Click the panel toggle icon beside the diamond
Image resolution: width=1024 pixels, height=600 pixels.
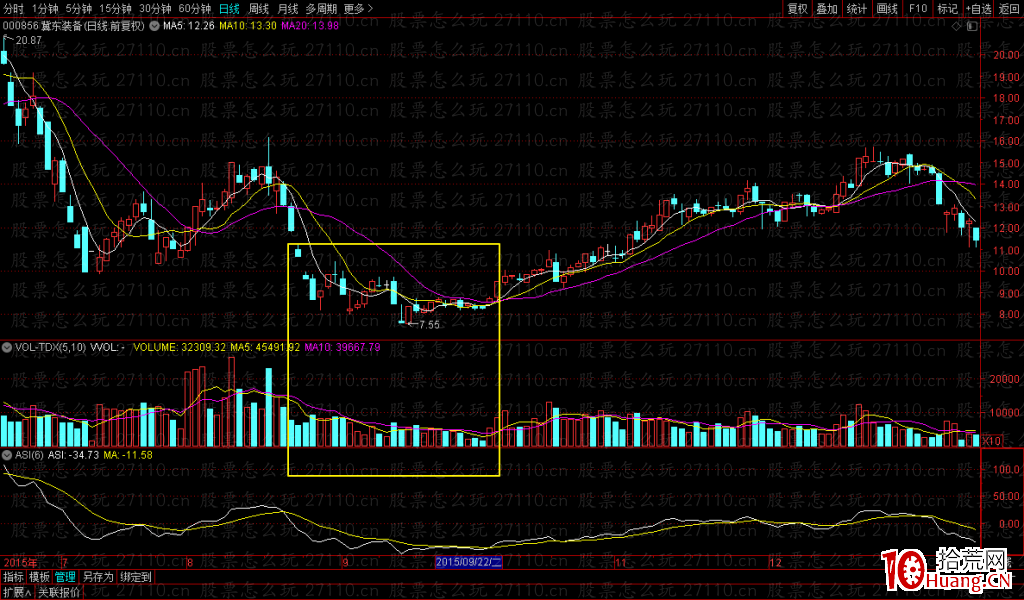coord(972,26)
